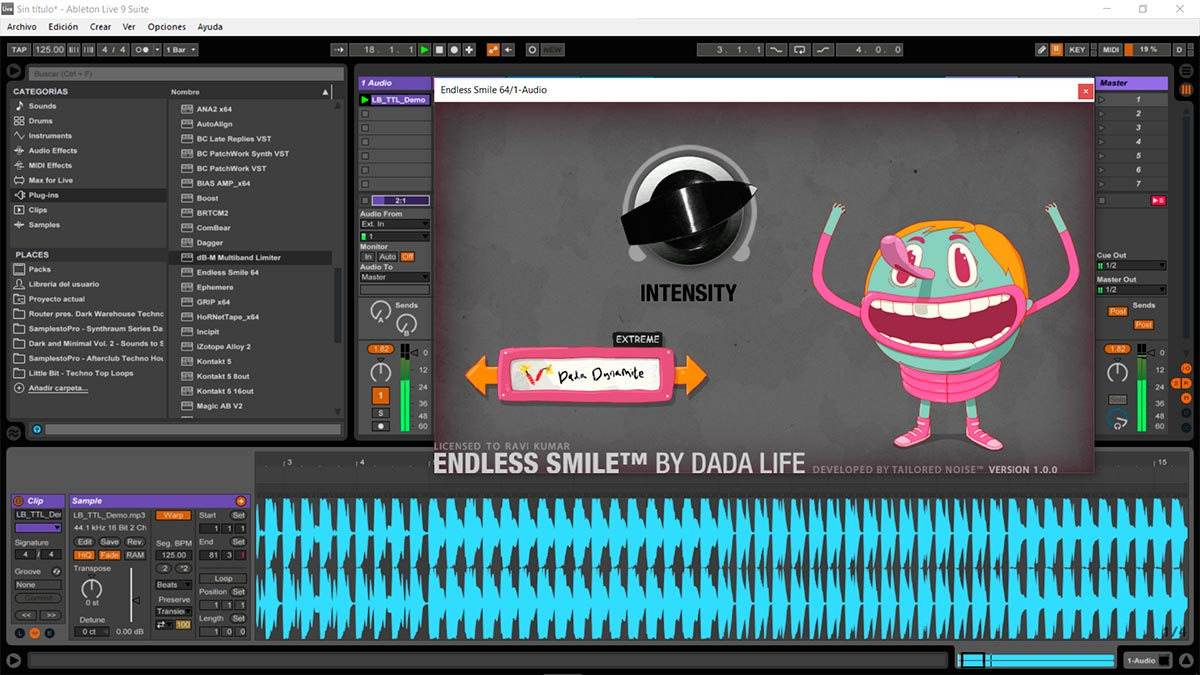Click the Arrangement Record button

coord(454,49)
